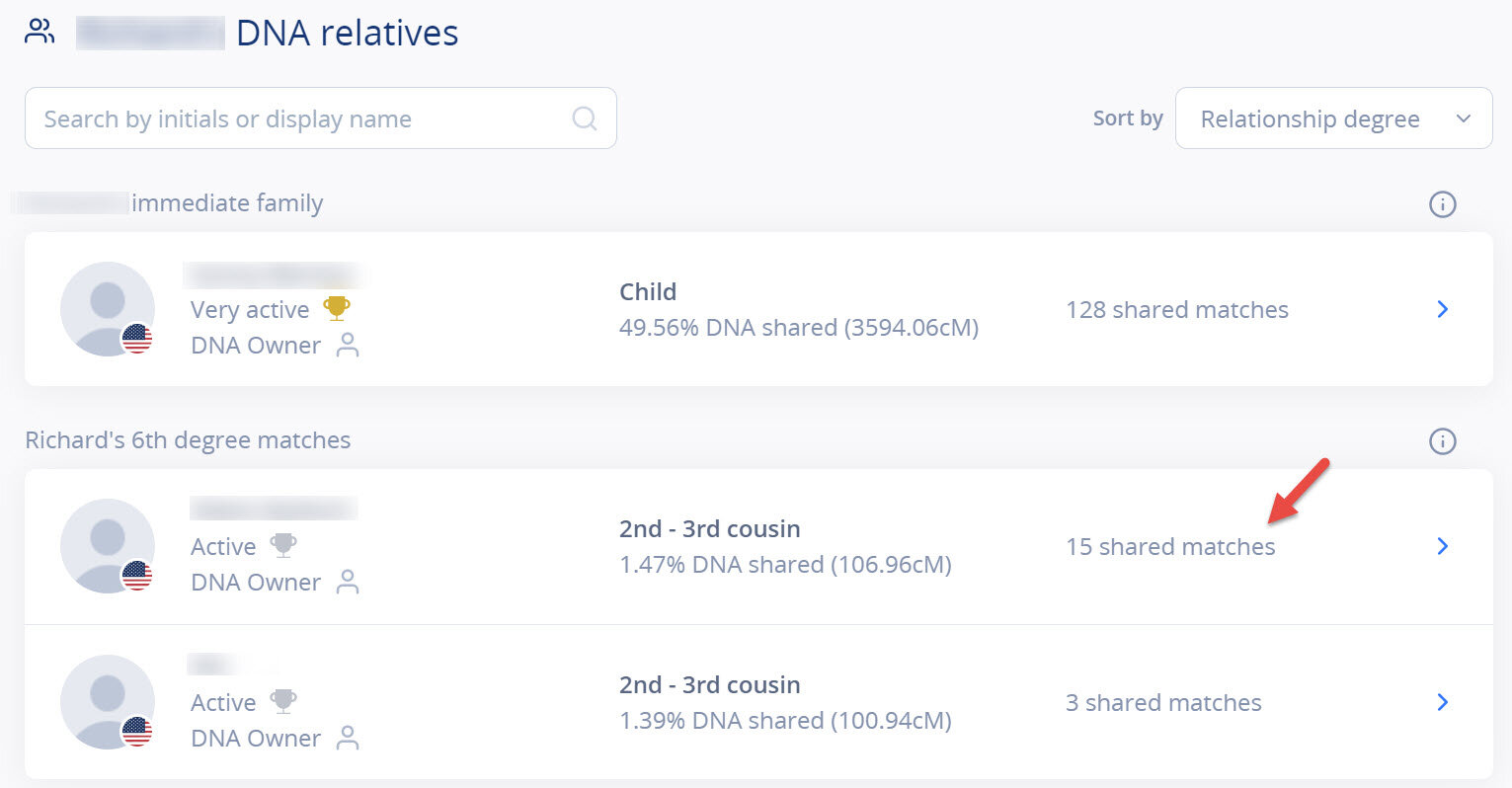Expand the 15 shared matches row chevron

1443,546
